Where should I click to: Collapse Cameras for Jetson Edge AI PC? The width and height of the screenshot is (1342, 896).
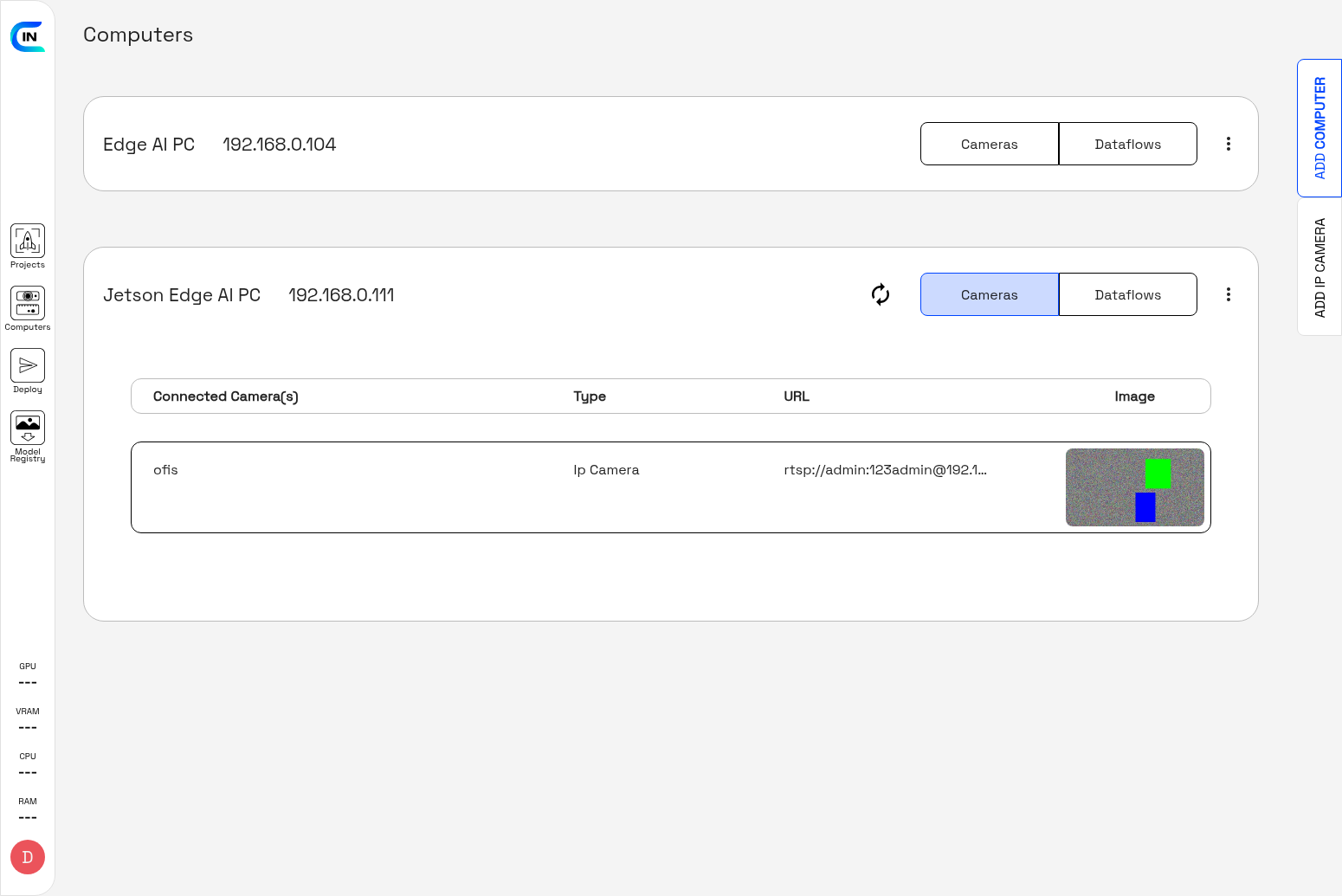[x=989, y=294]
